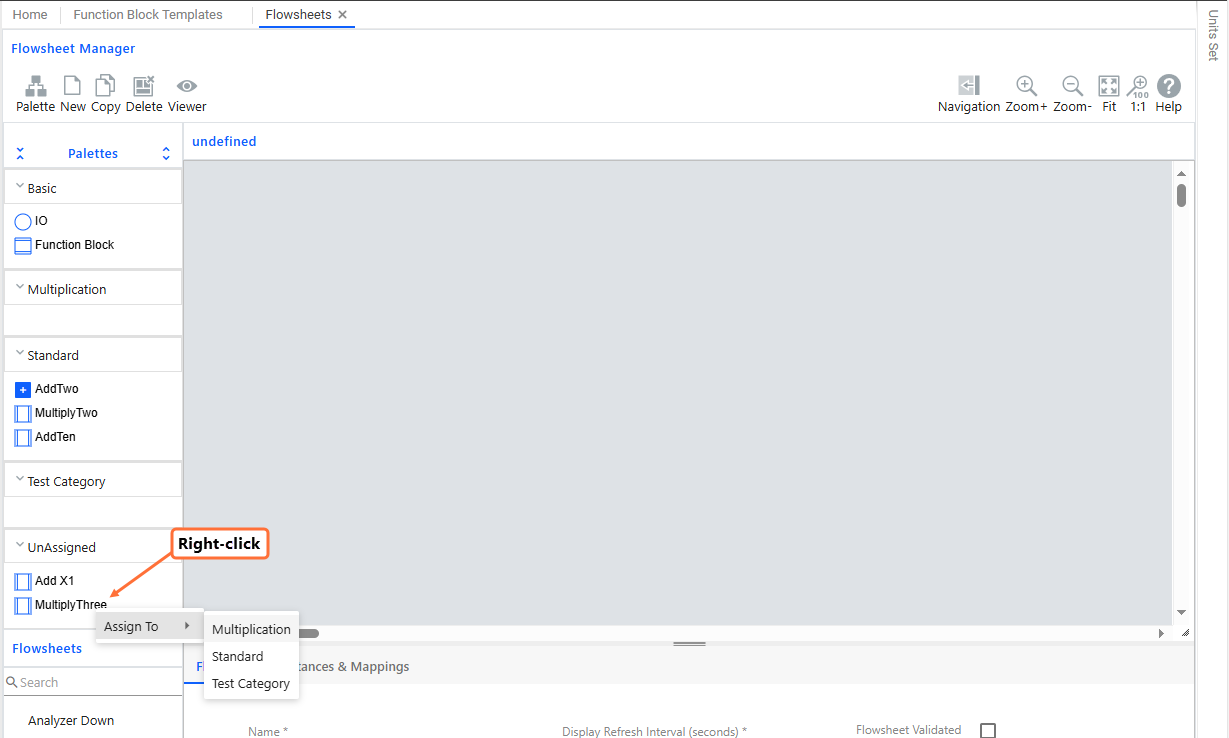
Task: Collapse the Basic palette section
Action: (20, 187)
